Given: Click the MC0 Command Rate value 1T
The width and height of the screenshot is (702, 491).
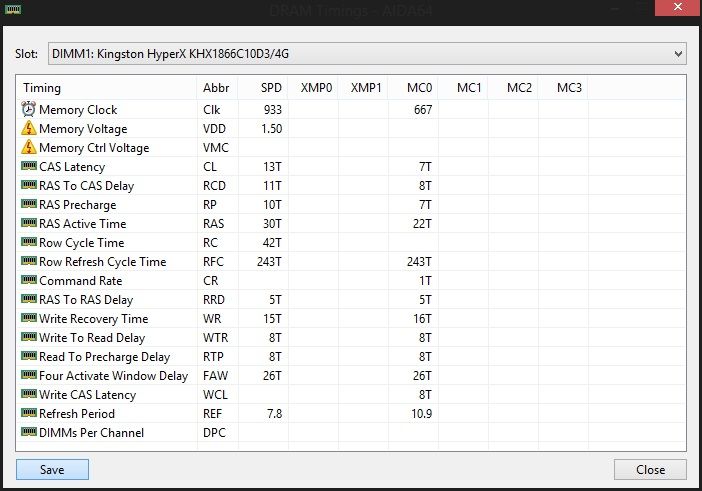Looking at the screenshot, I should click(425, 281).
